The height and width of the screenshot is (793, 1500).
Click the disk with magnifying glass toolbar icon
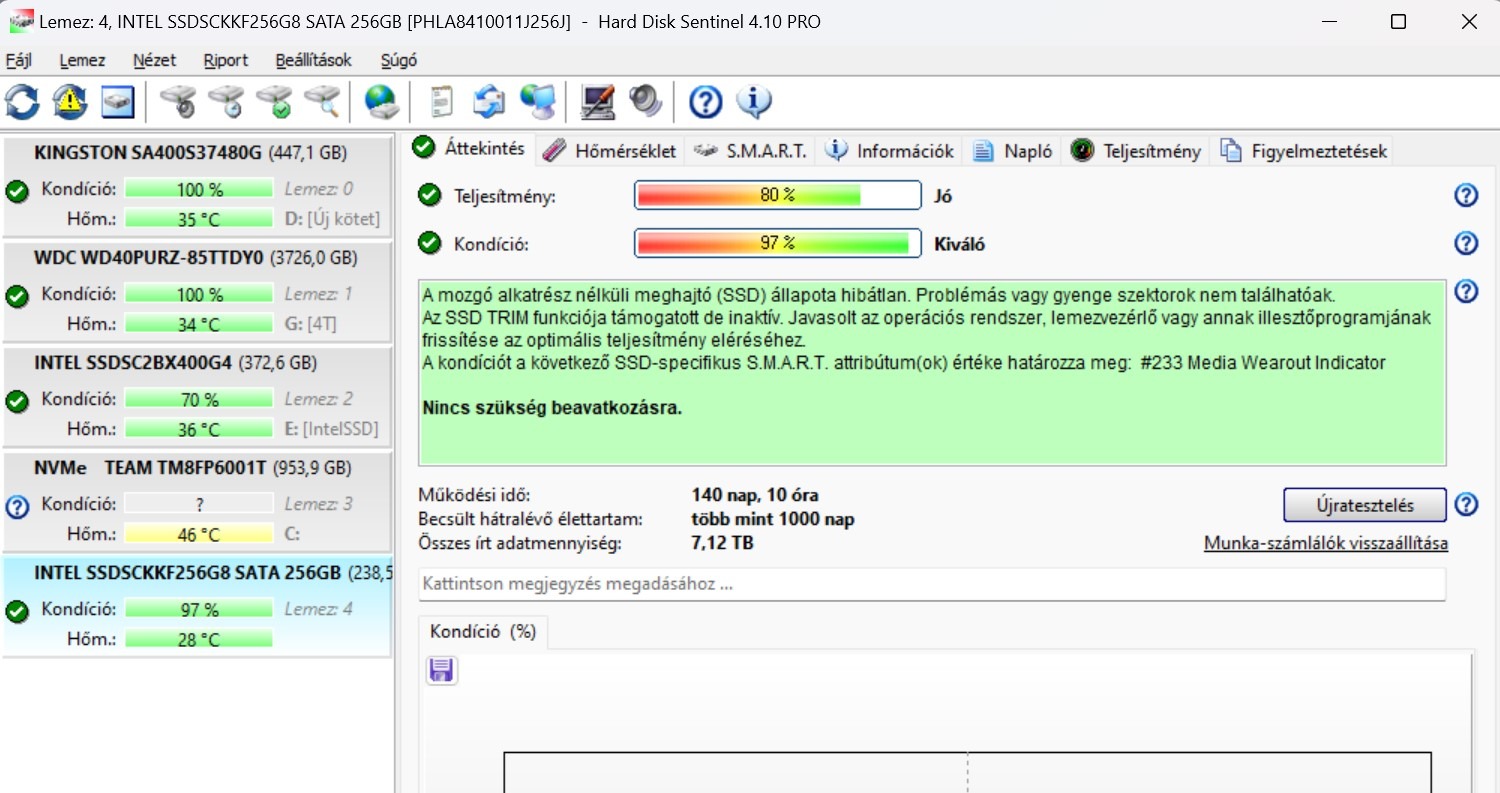point(322,101)
